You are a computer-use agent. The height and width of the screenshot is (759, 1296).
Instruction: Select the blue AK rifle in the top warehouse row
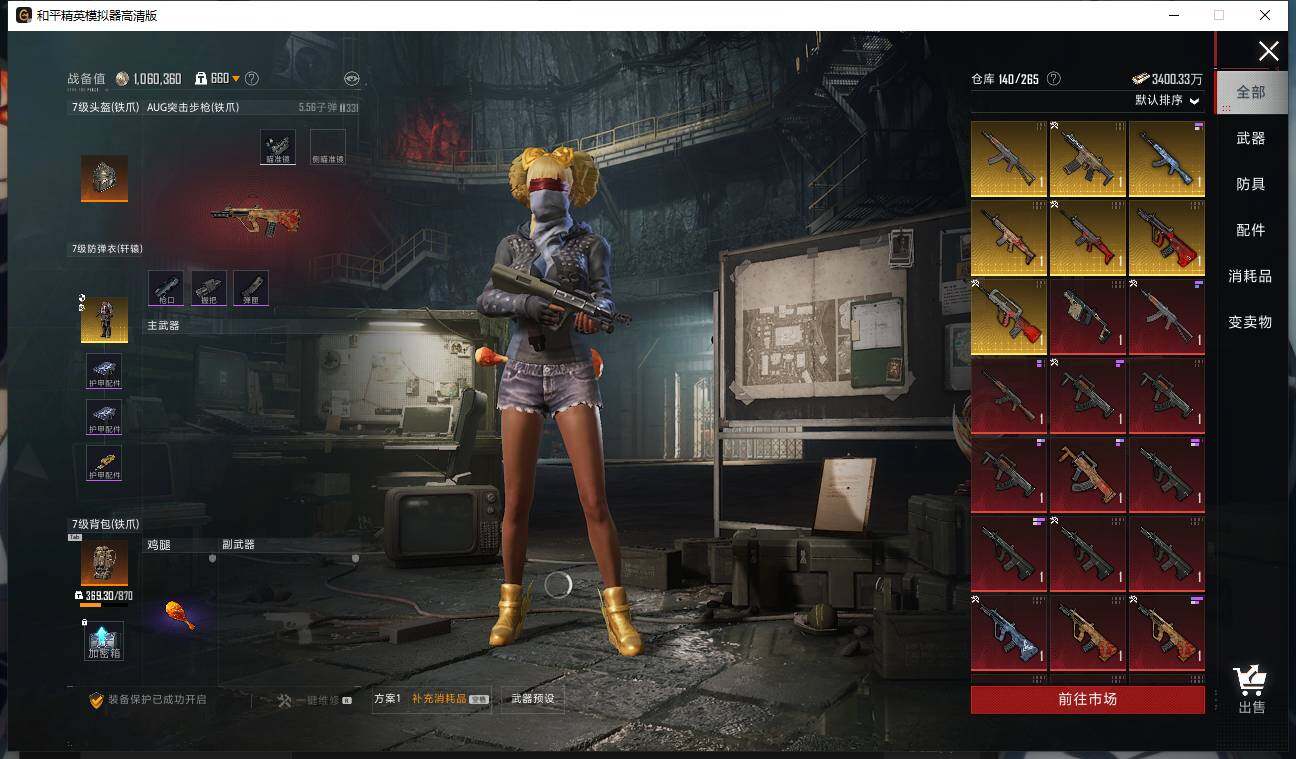1167,159
